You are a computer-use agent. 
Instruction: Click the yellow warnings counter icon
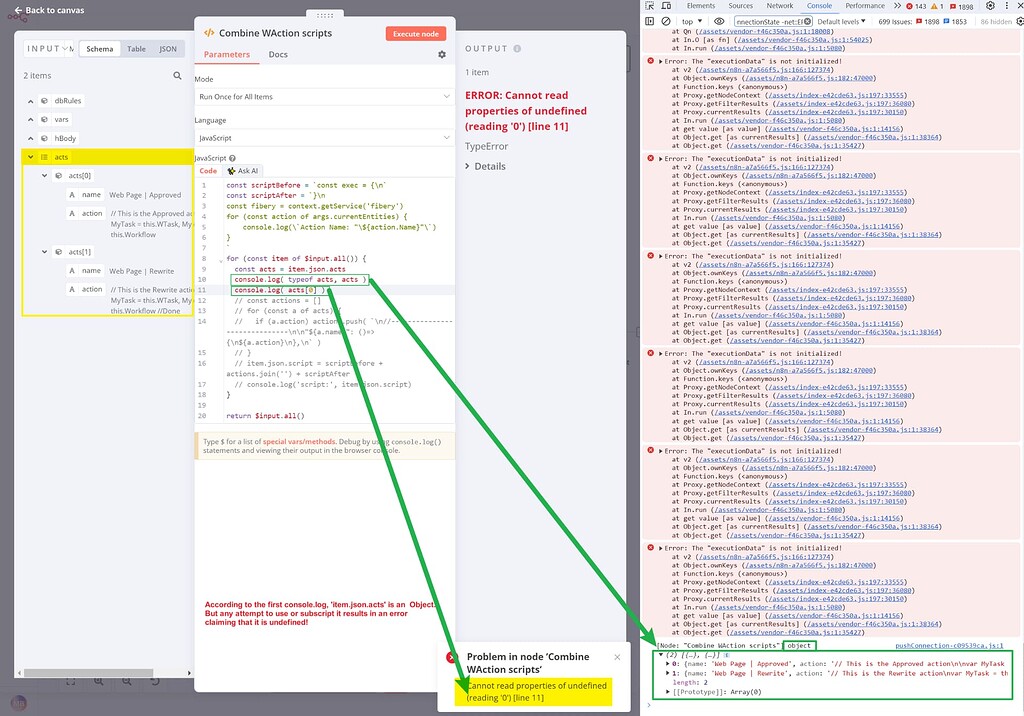pyautogui.click(x=934, y=6)
